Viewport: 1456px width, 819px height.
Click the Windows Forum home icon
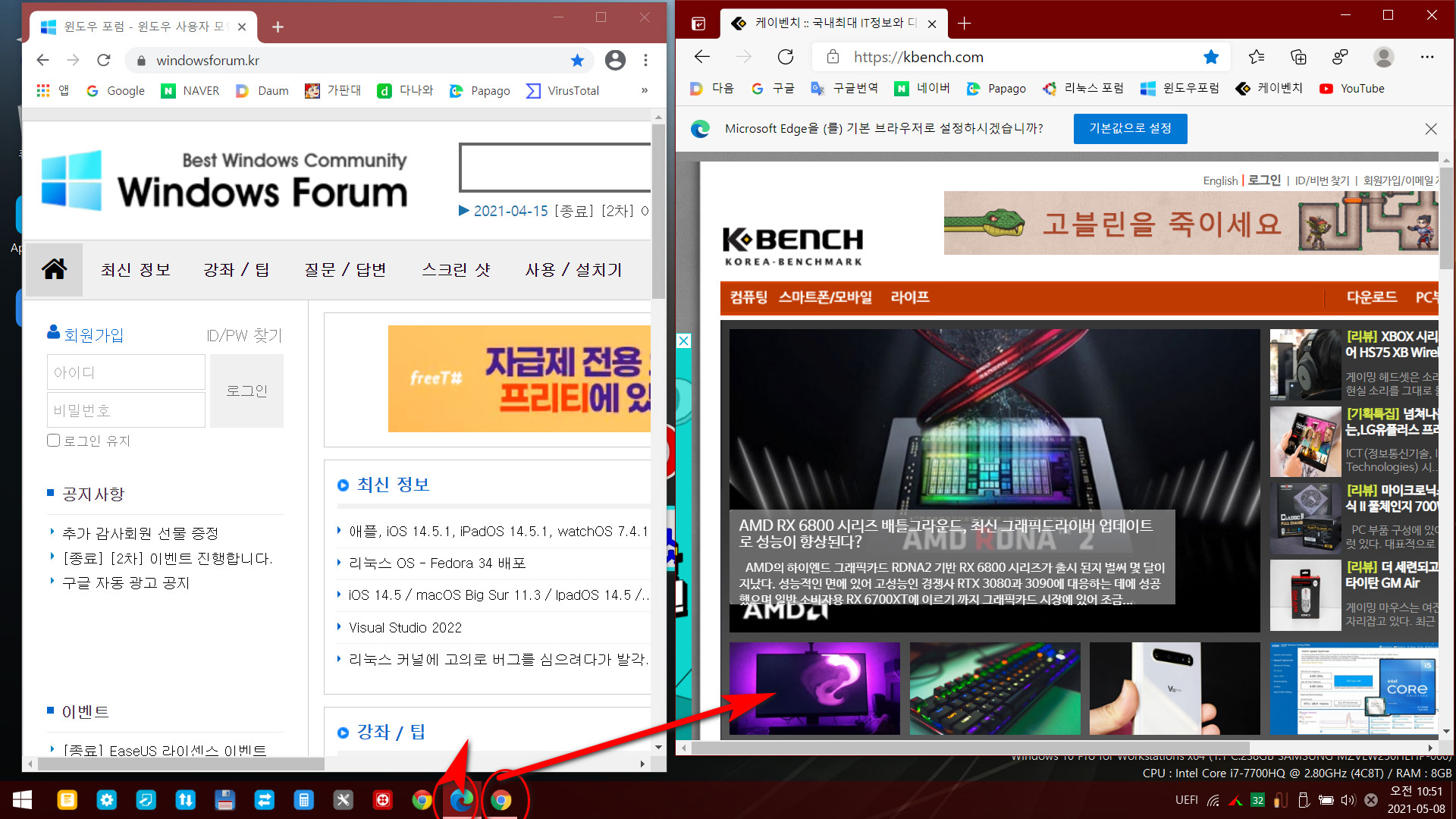pyautogui.click(x=54, y=269)
